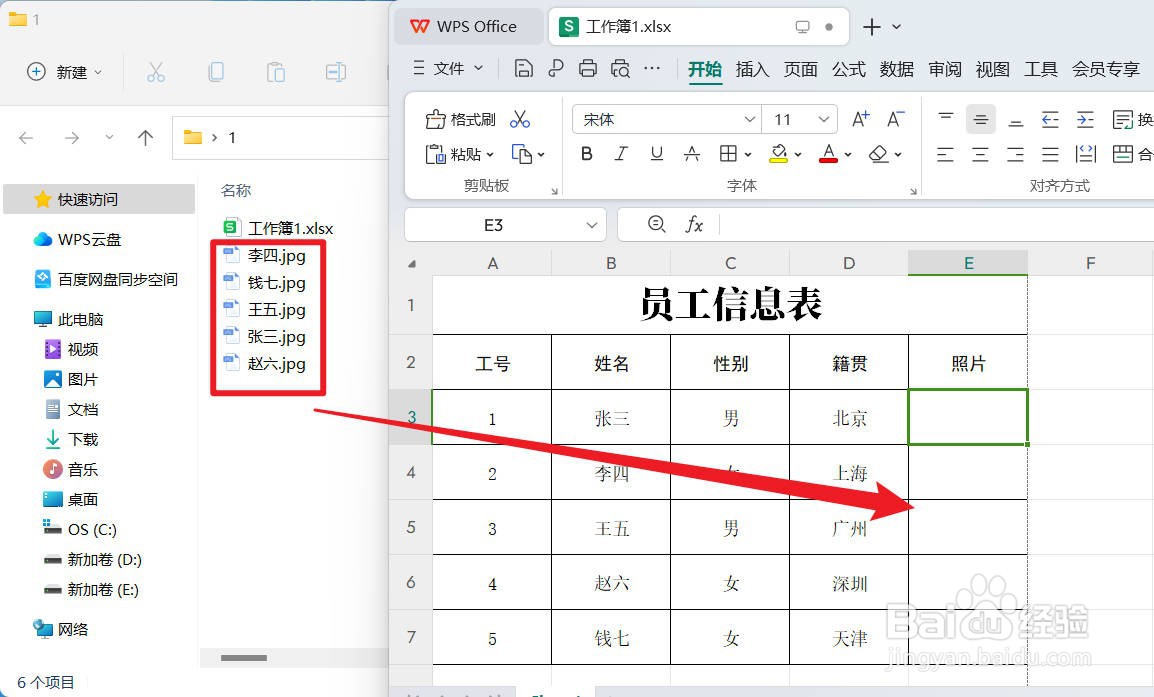Image resolution: width=1154 pixels, height=697 pixels.
Task: Click Rename icon in File Explorer toolbar
Action: click(336, 72)
